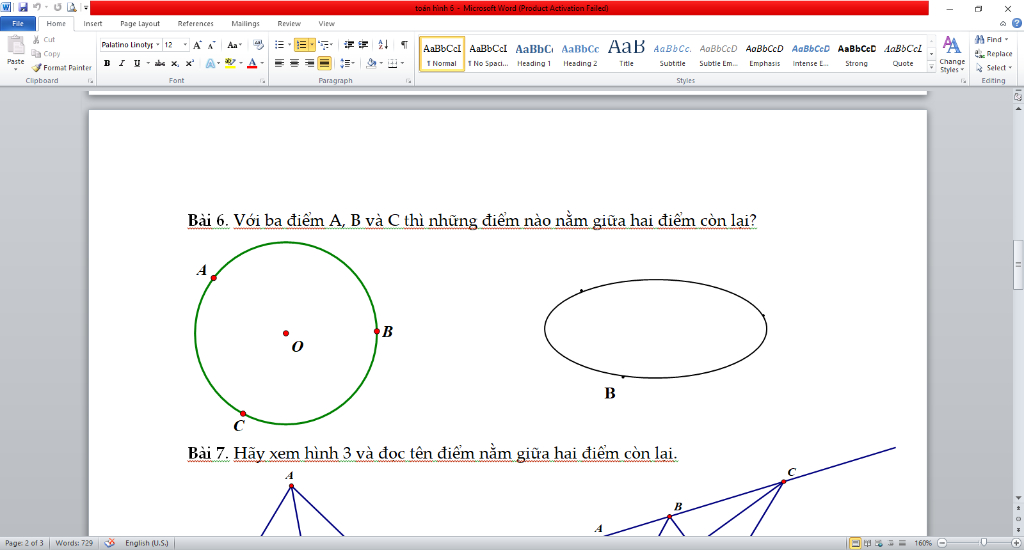The height and width of the screenshot is (550, 1024).
Task: Align text left
Action: 280,63
